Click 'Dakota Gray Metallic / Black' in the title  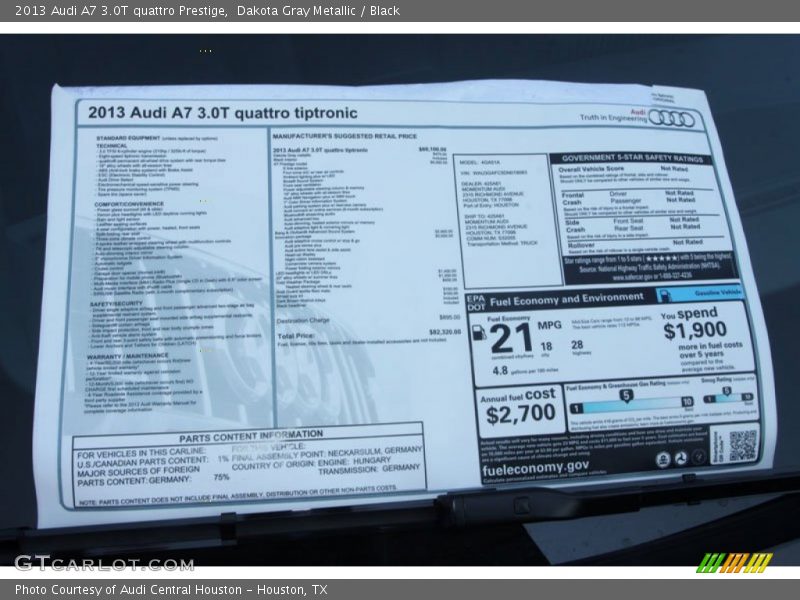[318, 11]
